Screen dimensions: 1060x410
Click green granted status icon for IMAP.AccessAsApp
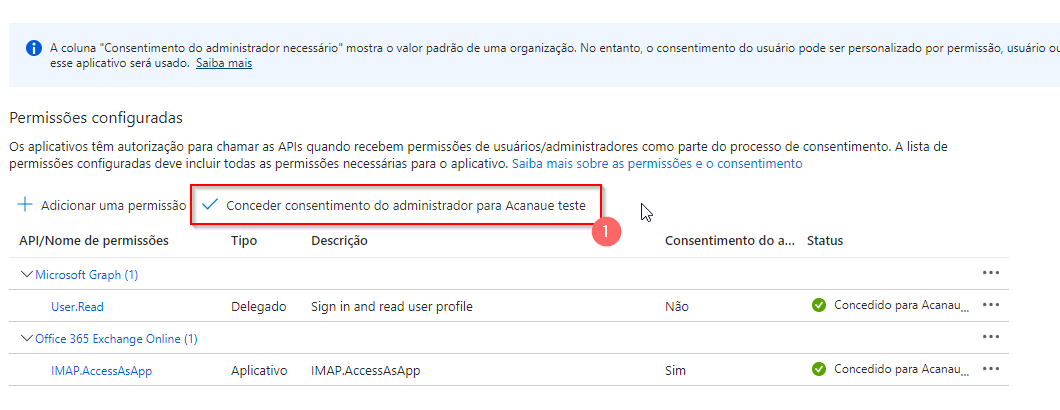819,369
